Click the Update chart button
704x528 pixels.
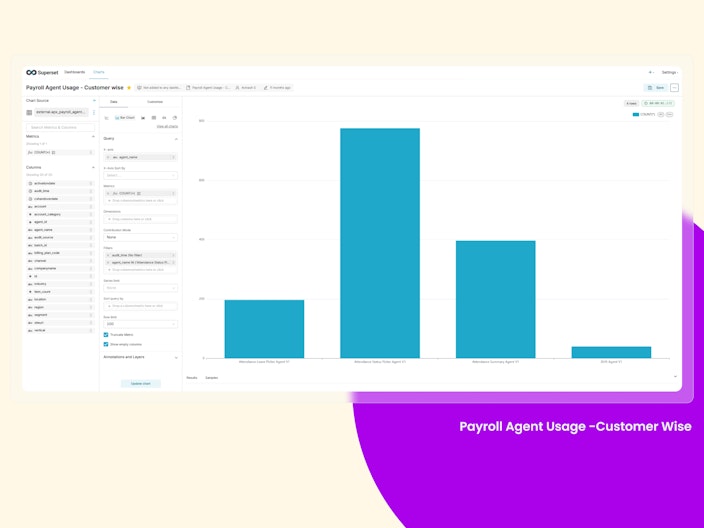pos(141,383)
